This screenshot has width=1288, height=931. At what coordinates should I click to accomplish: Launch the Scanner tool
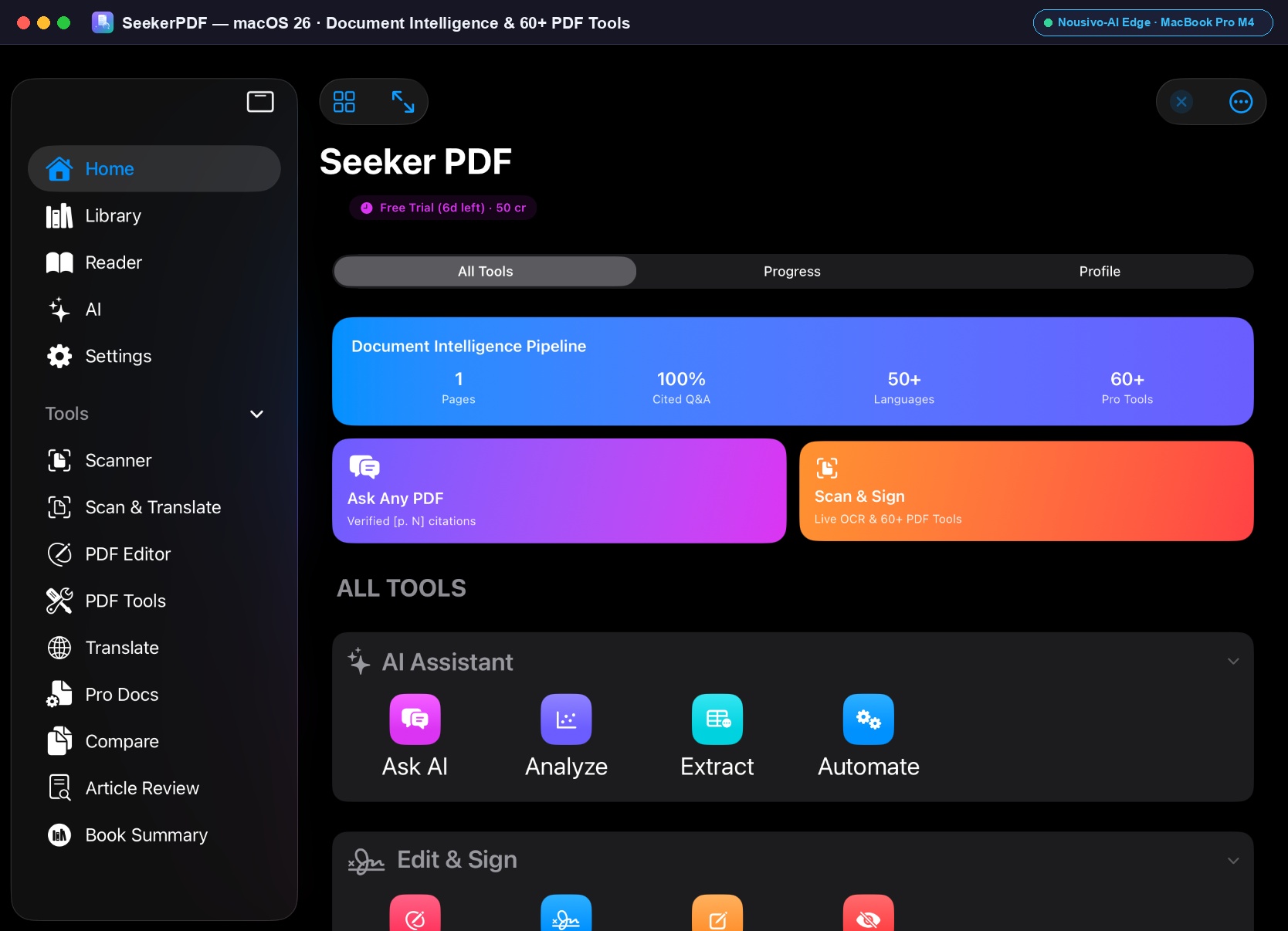154,461
